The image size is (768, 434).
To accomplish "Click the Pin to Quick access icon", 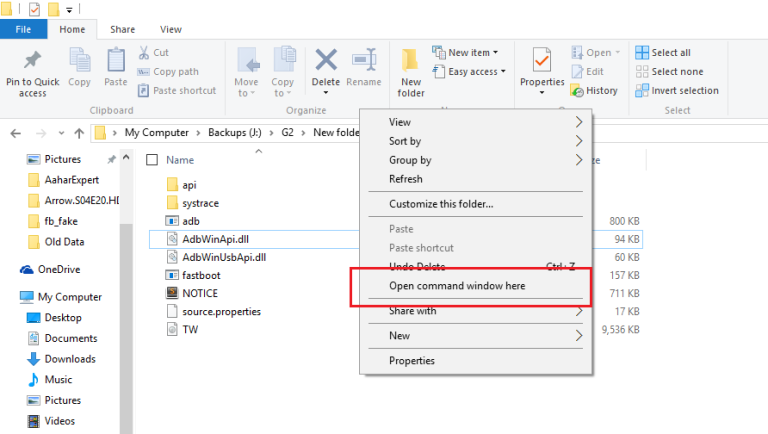I will (x=32, y=60).
